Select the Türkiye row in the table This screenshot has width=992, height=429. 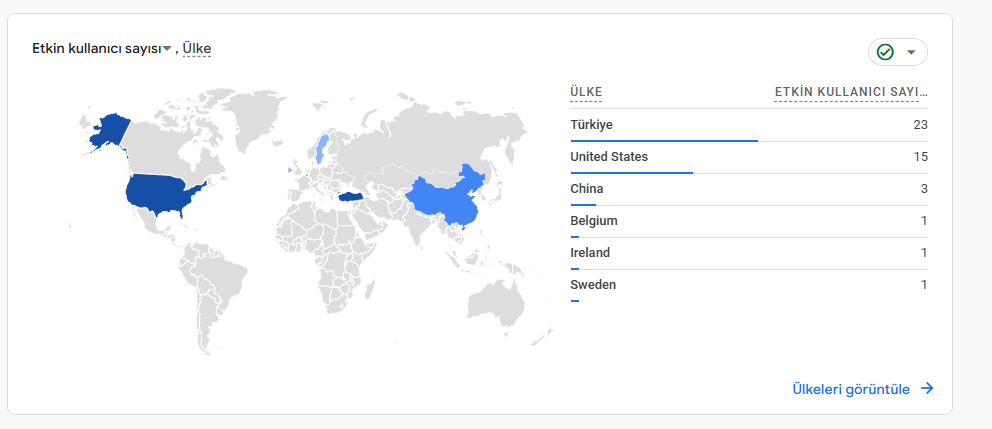749,125
